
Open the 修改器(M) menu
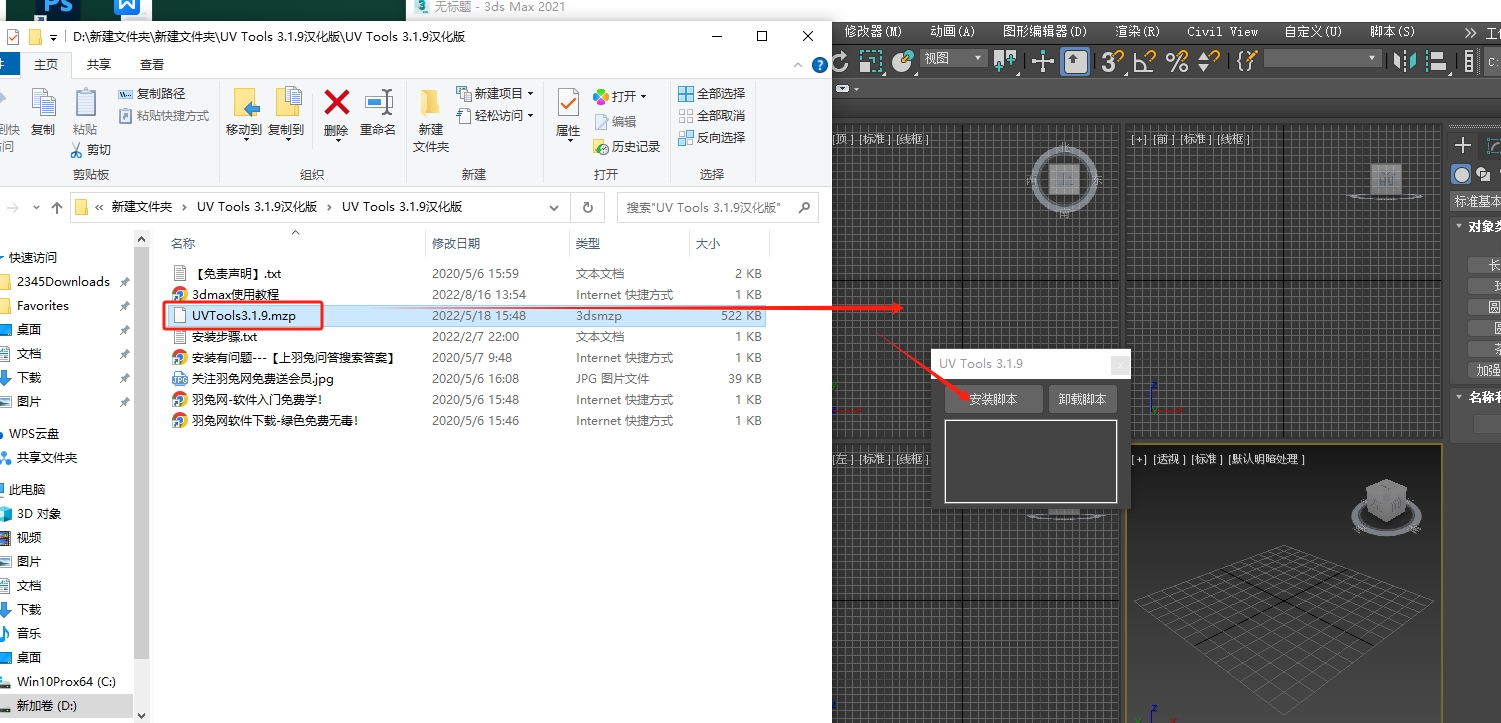click(x=873, y=32)
